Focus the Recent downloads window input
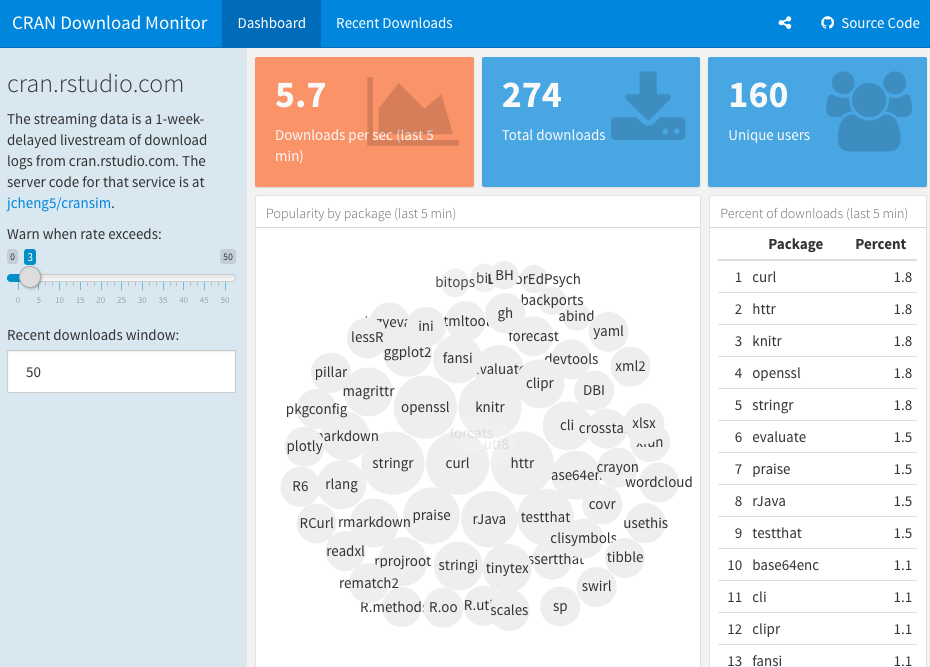This screenshot has width=930, height=667. point(121,372)
